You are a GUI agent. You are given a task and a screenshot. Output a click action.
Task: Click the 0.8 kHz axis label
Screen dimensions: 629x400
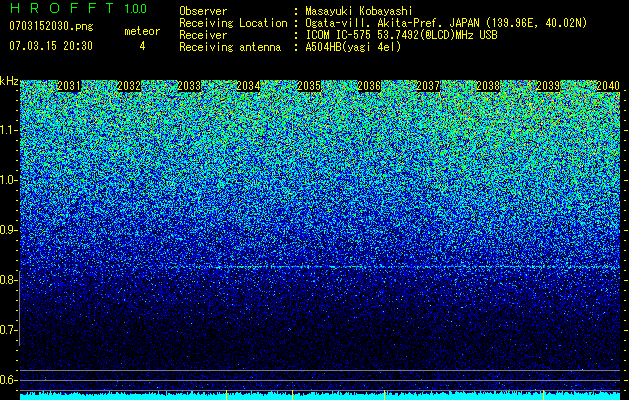[8, 280]
